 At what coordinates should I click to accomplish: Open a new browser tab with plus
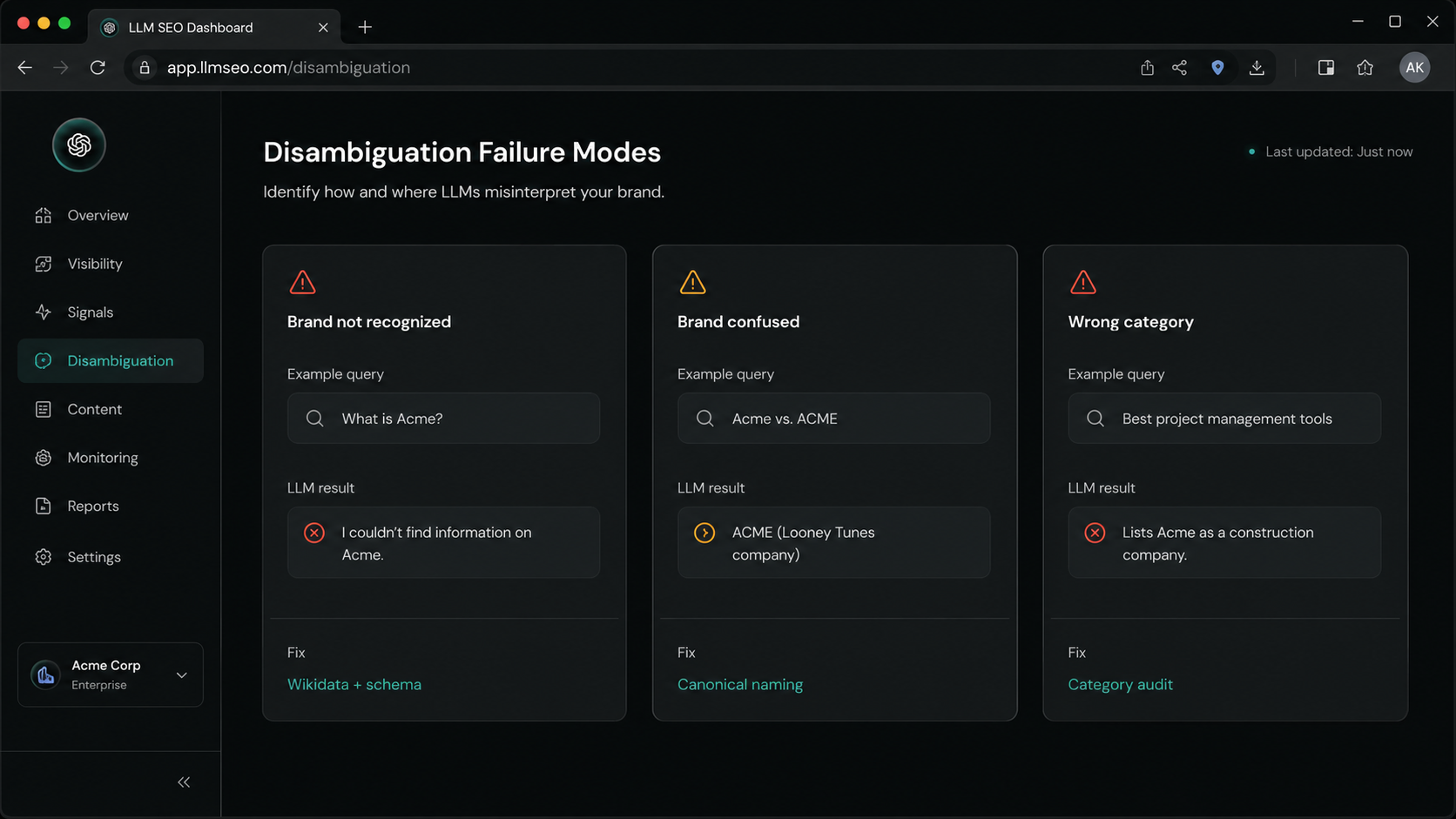point(365,27)
